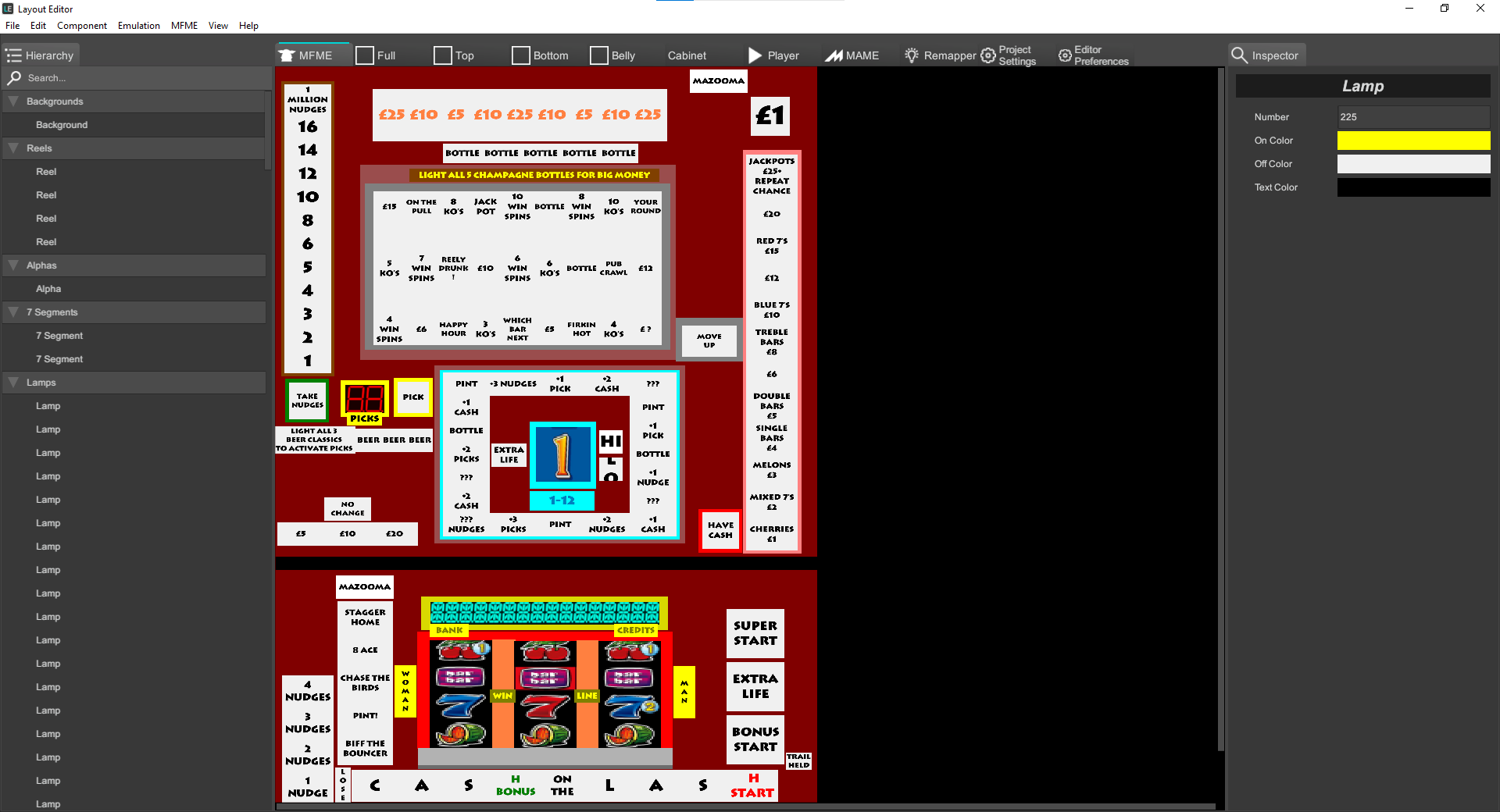Select the teal alpha display strip

545,612
